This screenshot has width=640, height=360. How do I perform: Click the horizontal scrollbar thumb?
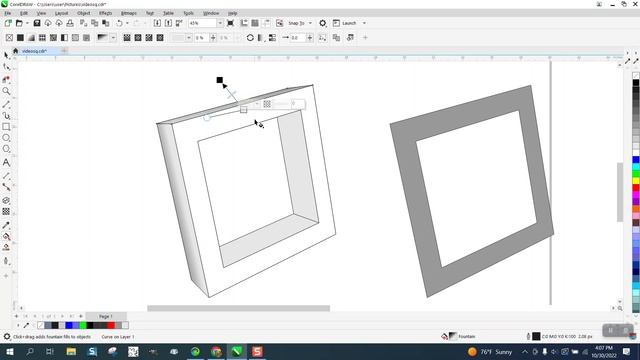coord(238,308)
